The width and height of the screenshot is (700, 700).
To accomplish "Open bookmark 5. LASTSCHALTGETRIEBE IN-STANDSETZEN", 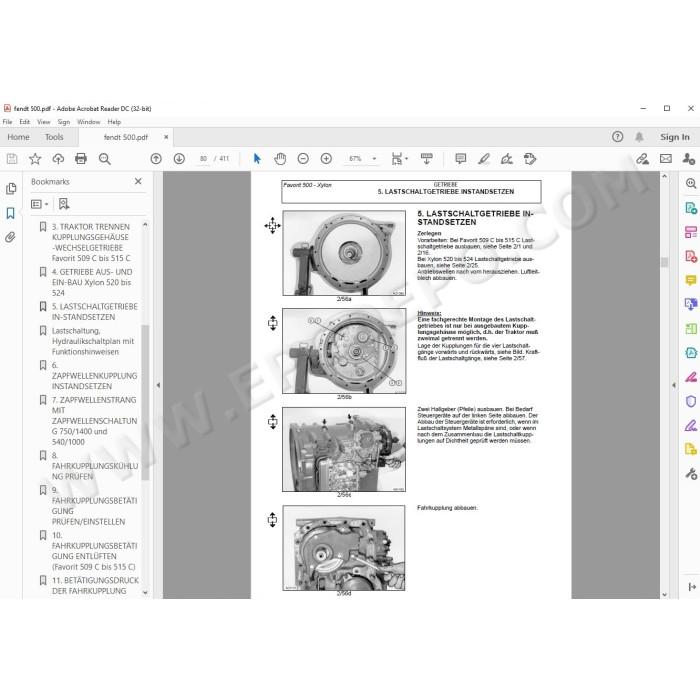I will (94, 312).
